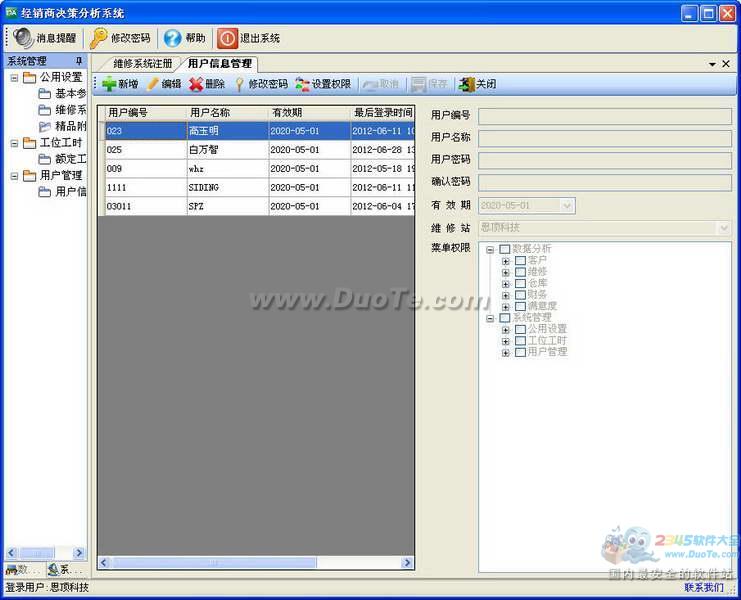The image size is (741, 600).
Task: Click the disabled 取消 button
Action: (381, 84)
